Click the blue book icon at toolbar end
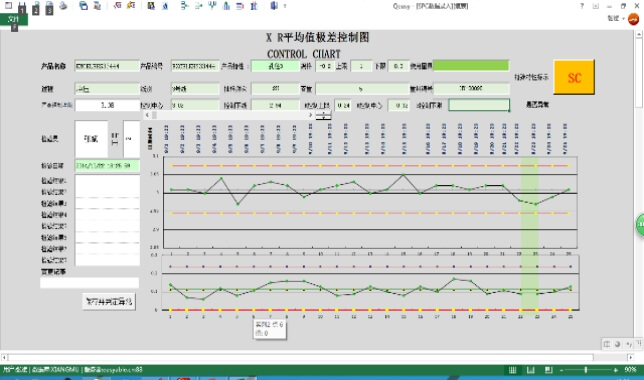 pos(274,6)
